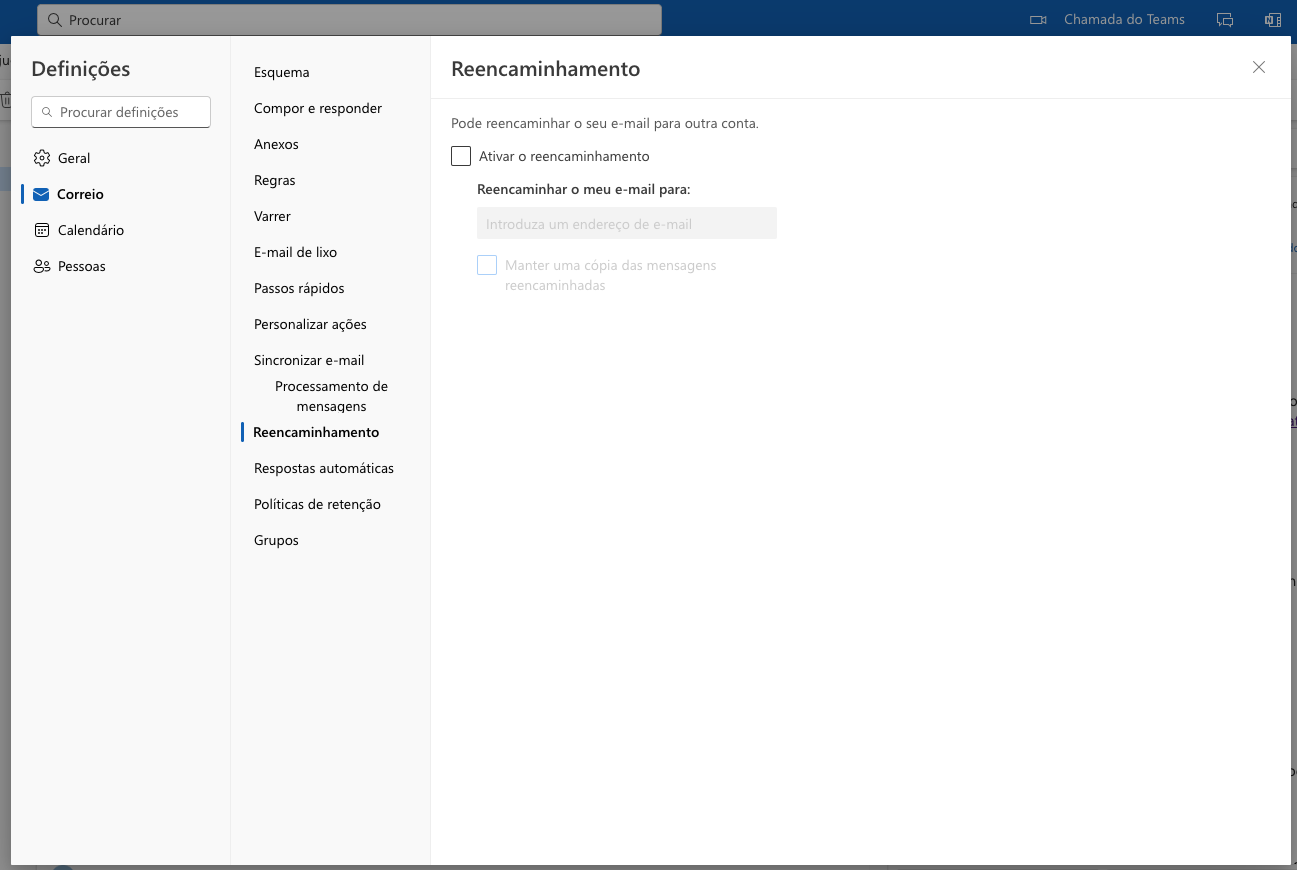1297x870 pixels.
Task: Switch to the Correio category
Action: 121,194
